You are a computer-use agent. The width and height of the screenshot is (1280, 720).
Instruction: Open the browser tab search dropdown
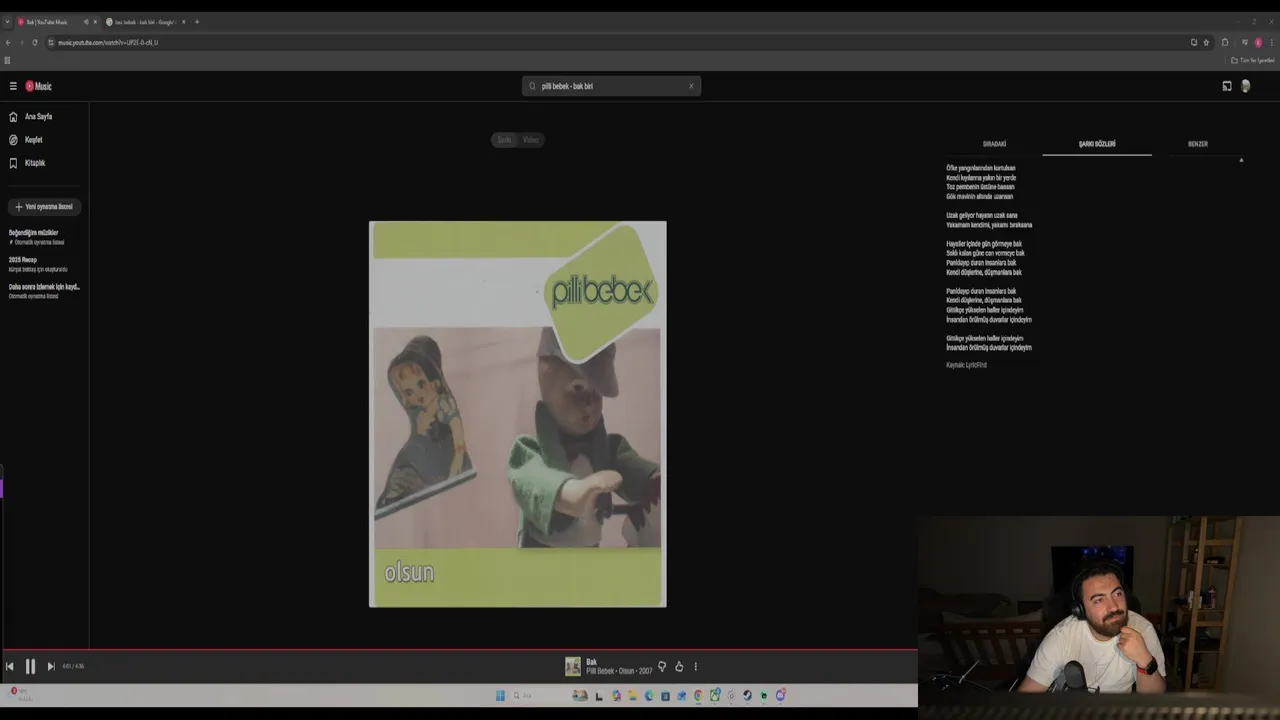coord(7,22)
